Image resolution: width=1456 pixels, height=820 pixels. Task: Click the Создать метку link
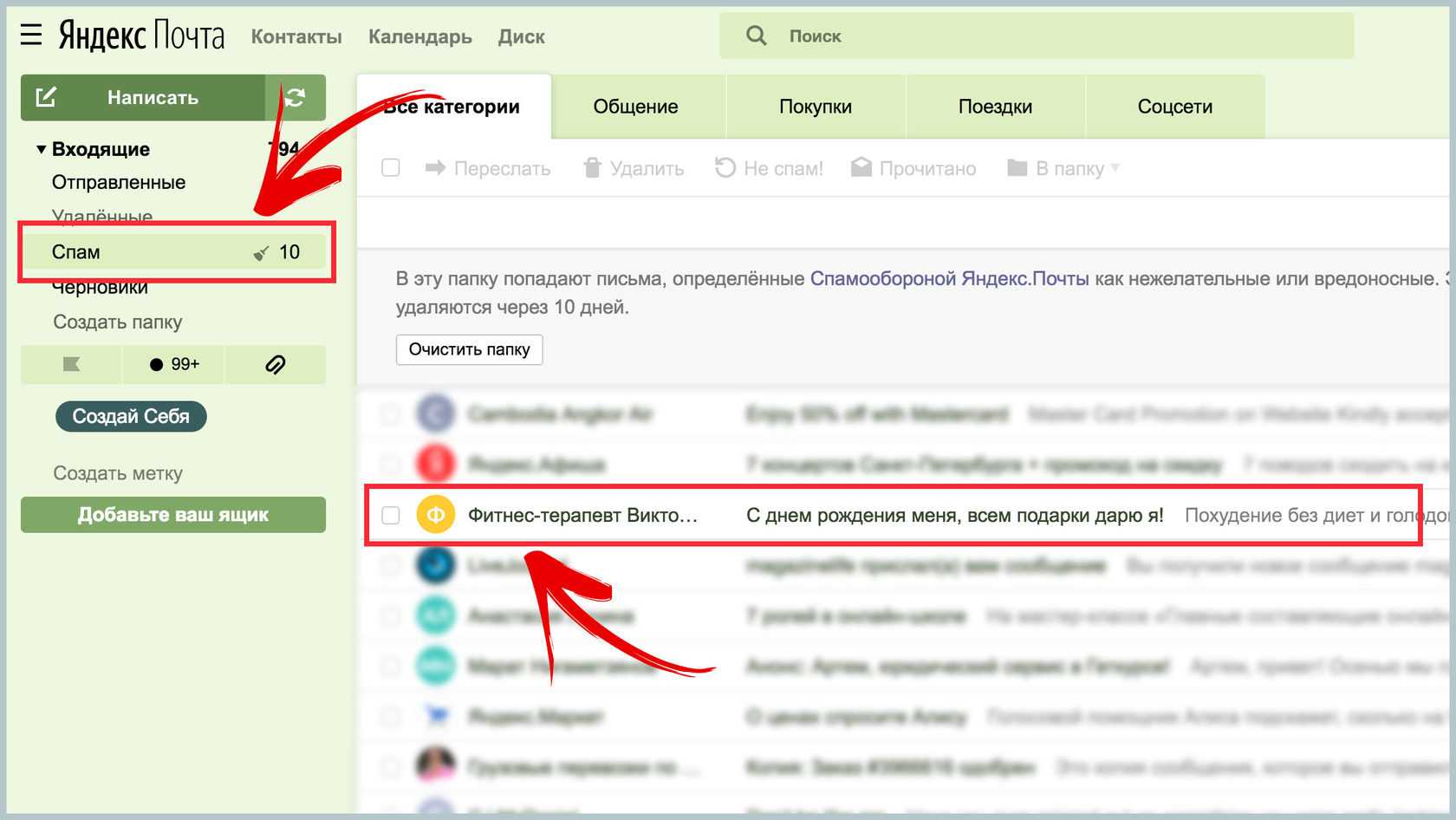118,473
